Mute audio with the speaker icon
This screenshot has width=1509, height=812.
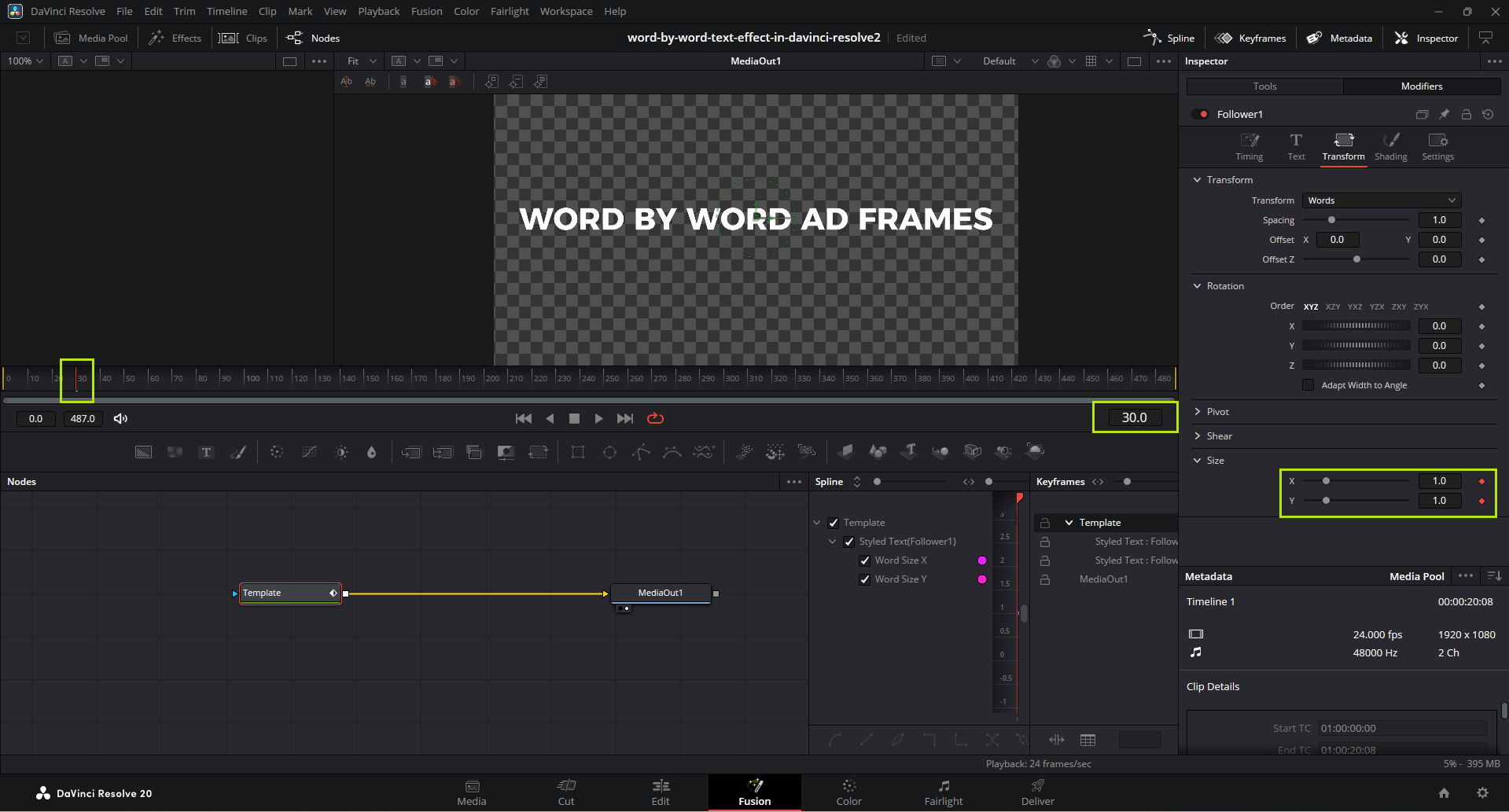120,418
